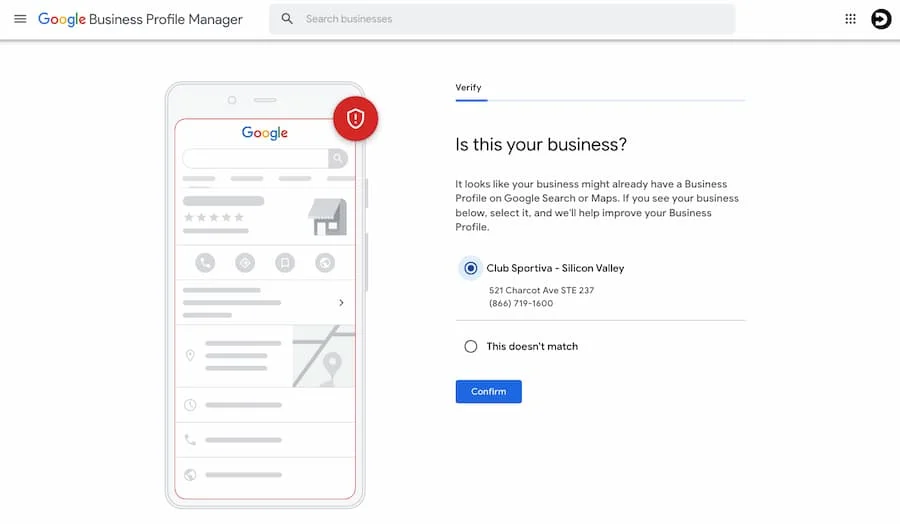Click the "Is this your business?" heading
900x524 pixels.
tap(541, 145)
